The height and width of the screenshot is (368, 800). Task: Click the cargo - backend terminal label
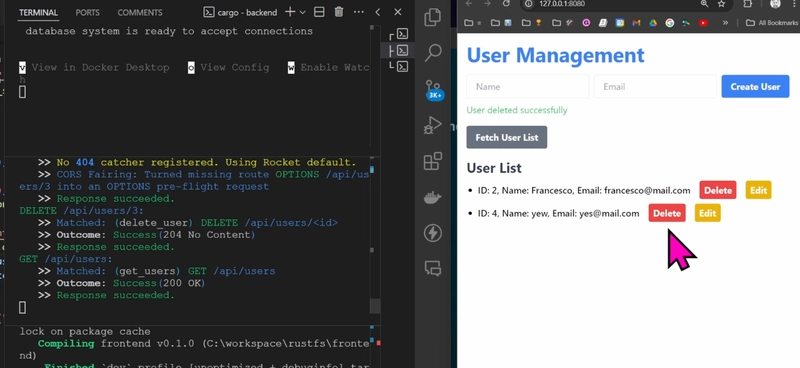tap(240, 12)
